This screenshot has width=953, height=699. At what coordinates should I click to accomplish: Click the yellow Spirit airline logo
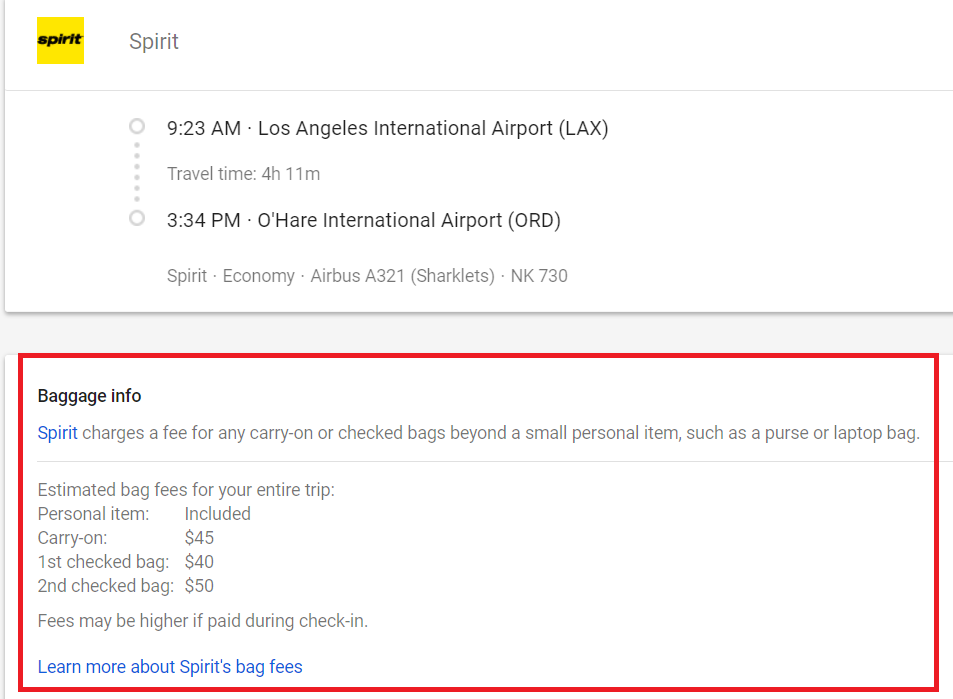(59, 40)
